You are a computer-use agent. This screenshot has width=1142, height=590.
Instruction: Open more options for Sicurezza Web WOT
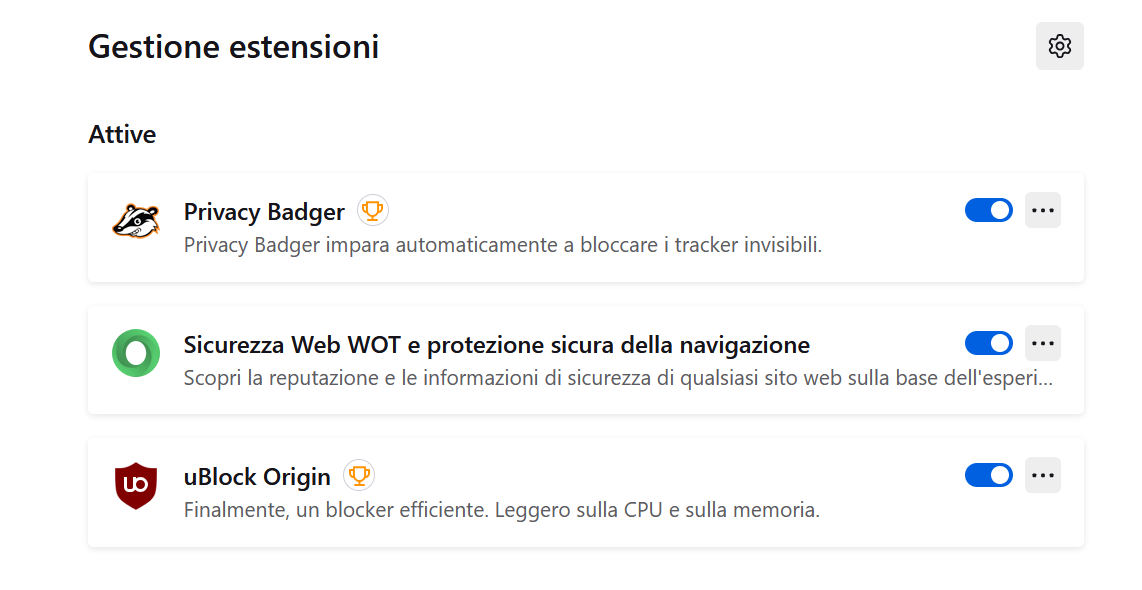1043,343
